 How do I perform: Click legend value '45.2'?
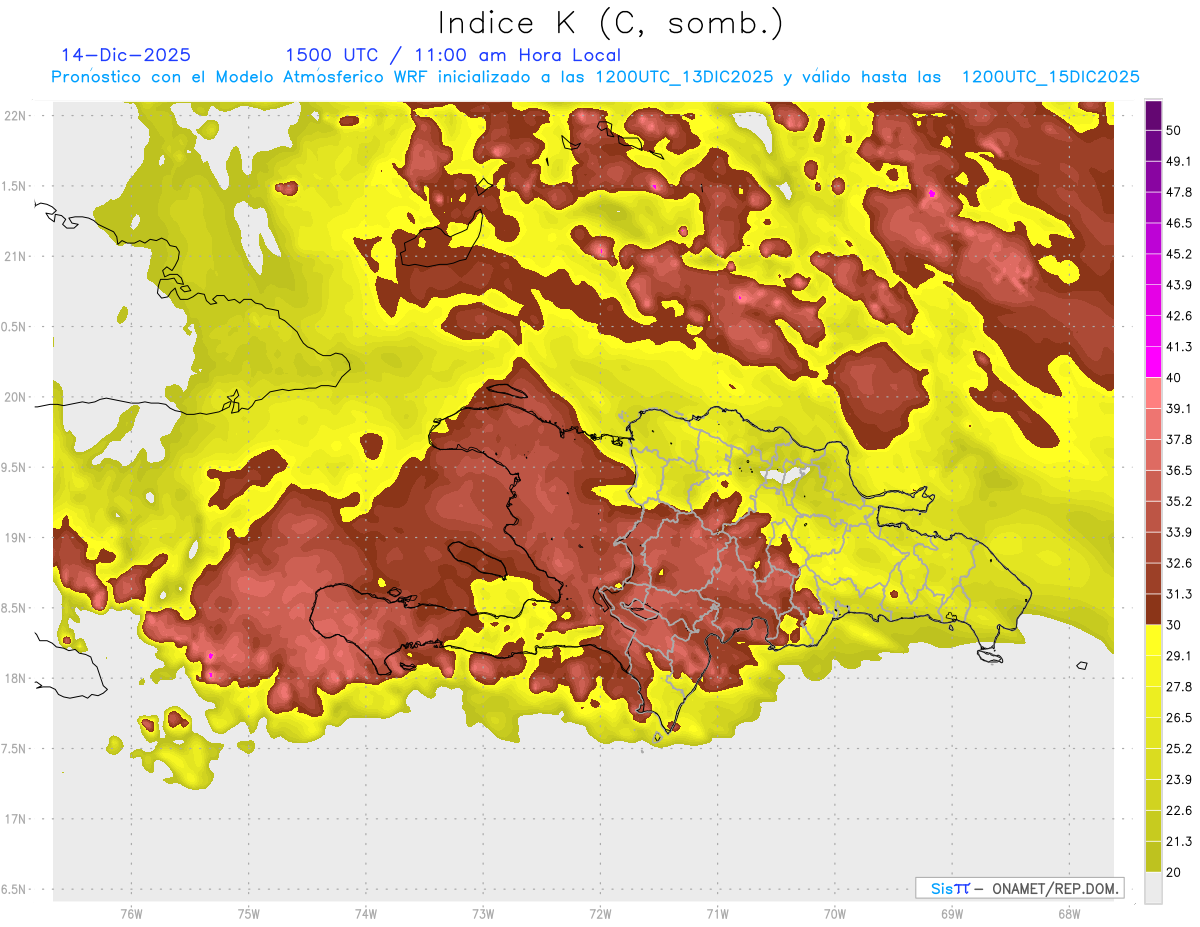[x=1178, y=254]
